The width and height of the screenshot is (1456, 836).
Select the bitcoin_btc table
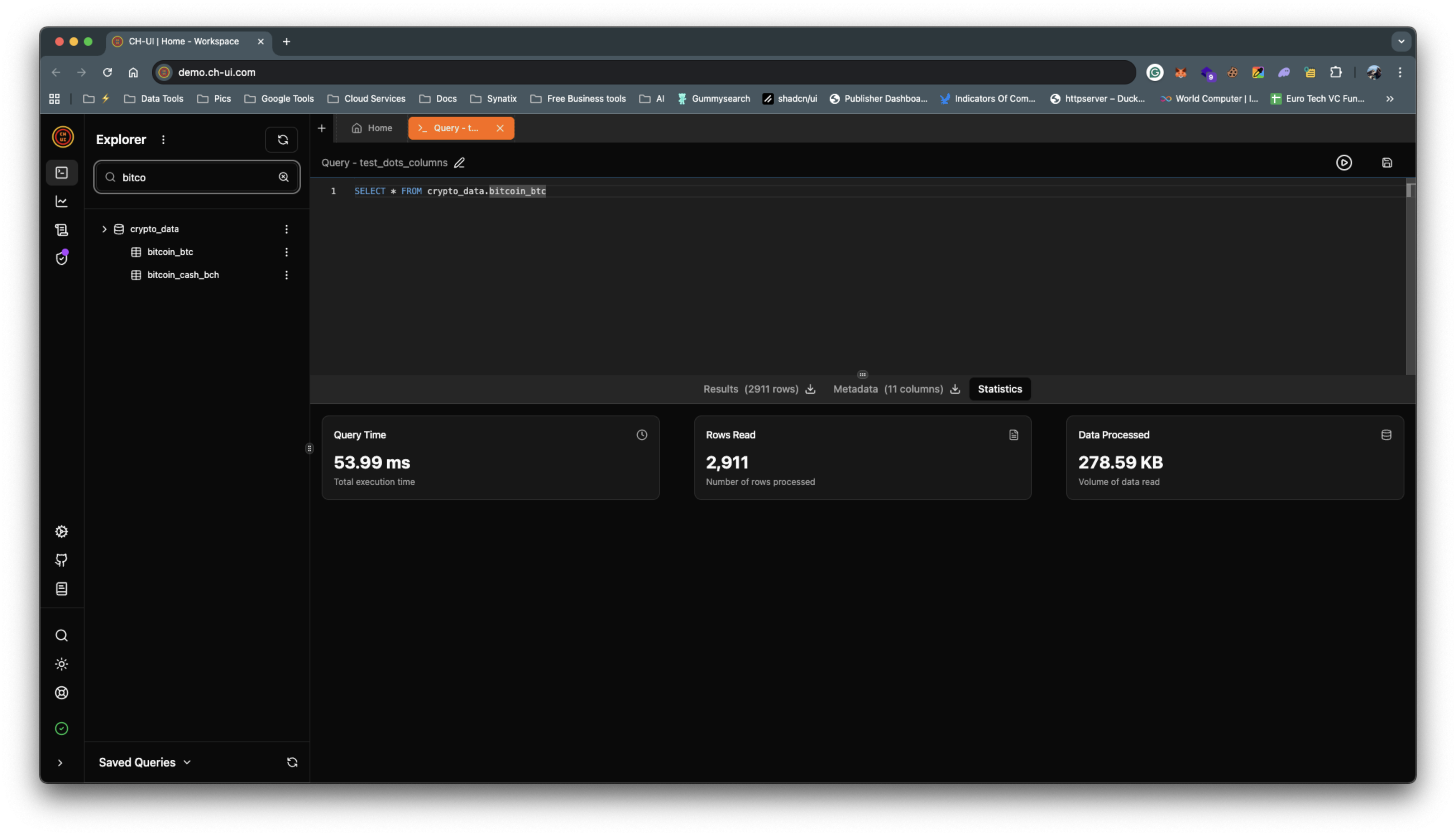click(170, 252)
